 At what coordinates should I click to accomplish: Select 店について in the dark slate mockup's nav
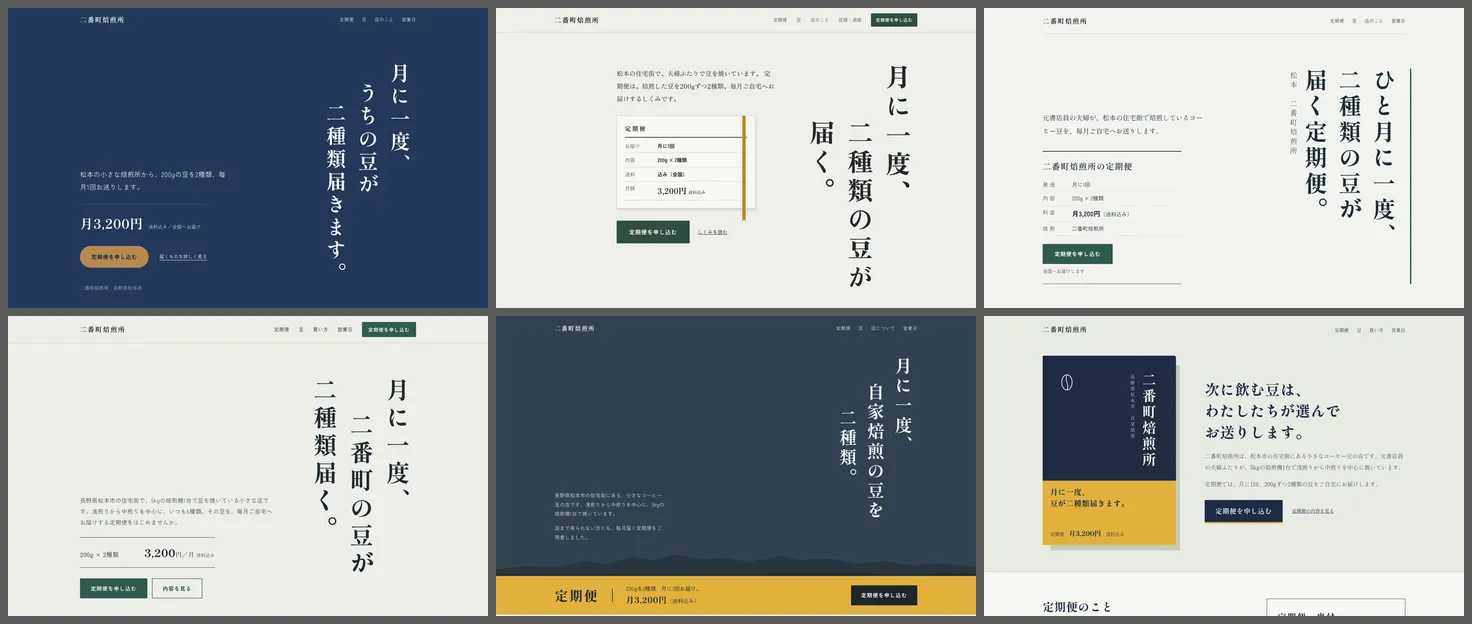[x=883, y=328]
